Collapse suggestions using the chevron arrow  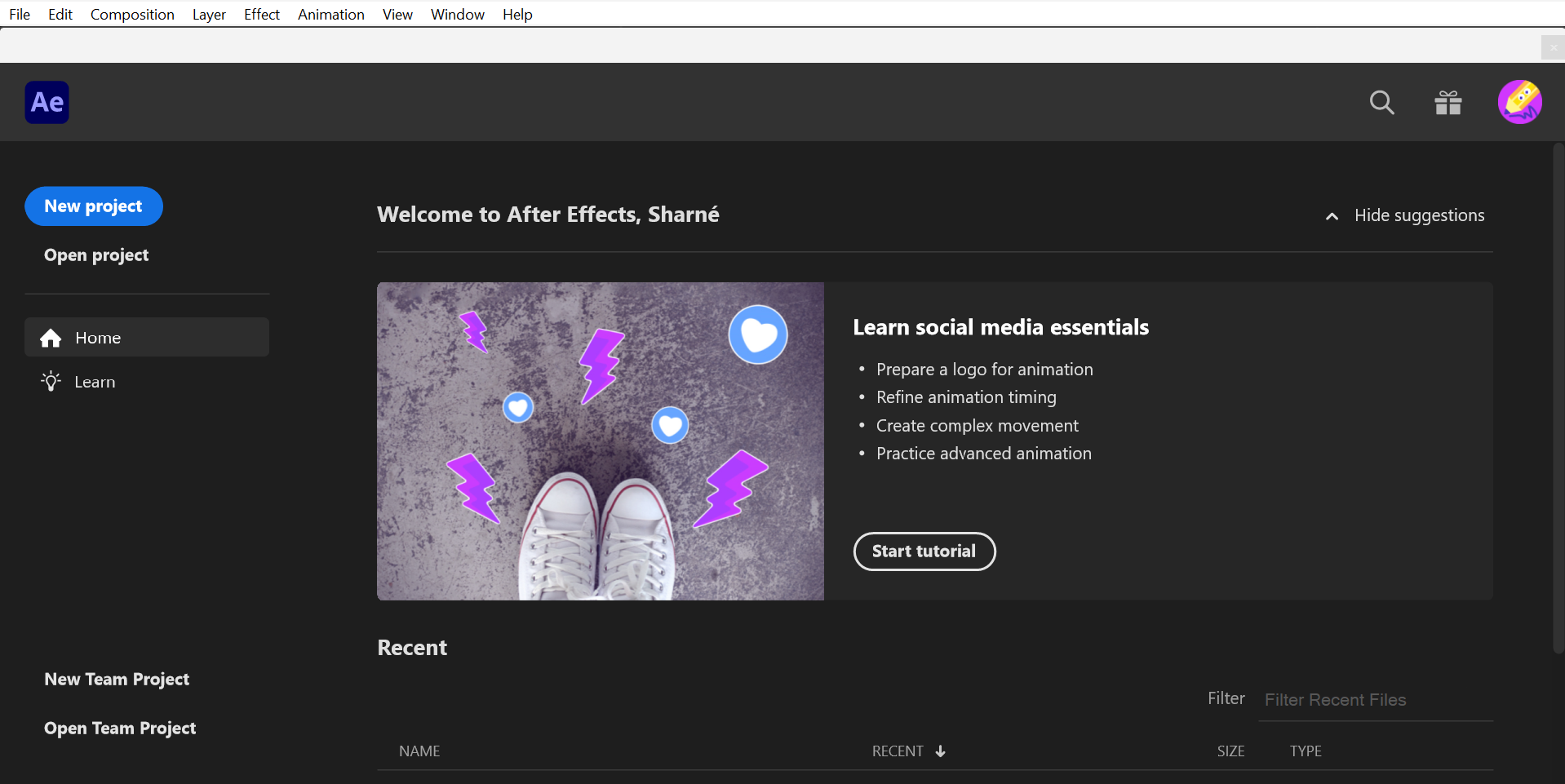tap(1332, 216)
